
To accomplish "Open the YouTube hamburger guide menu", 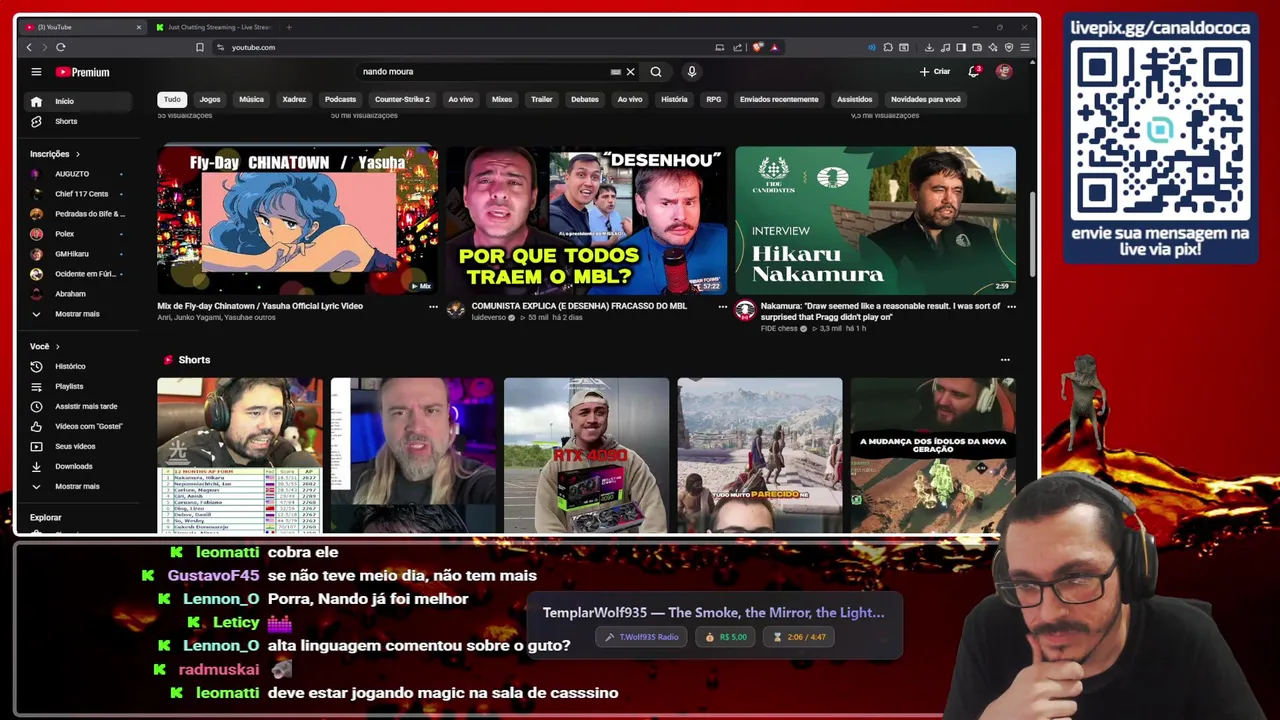I will coord(36,72).
